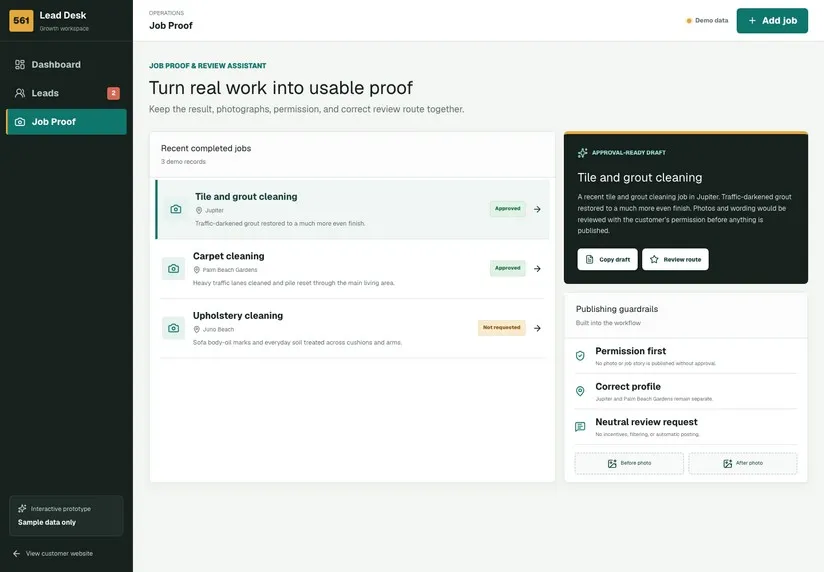Click the Lead Desk workspace title
This screenshot has height=572, width=824.
click(x=63, y=15)
